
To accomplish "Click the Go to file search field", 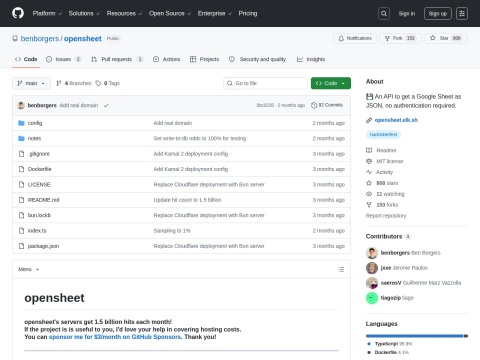I will click(265, 83).
